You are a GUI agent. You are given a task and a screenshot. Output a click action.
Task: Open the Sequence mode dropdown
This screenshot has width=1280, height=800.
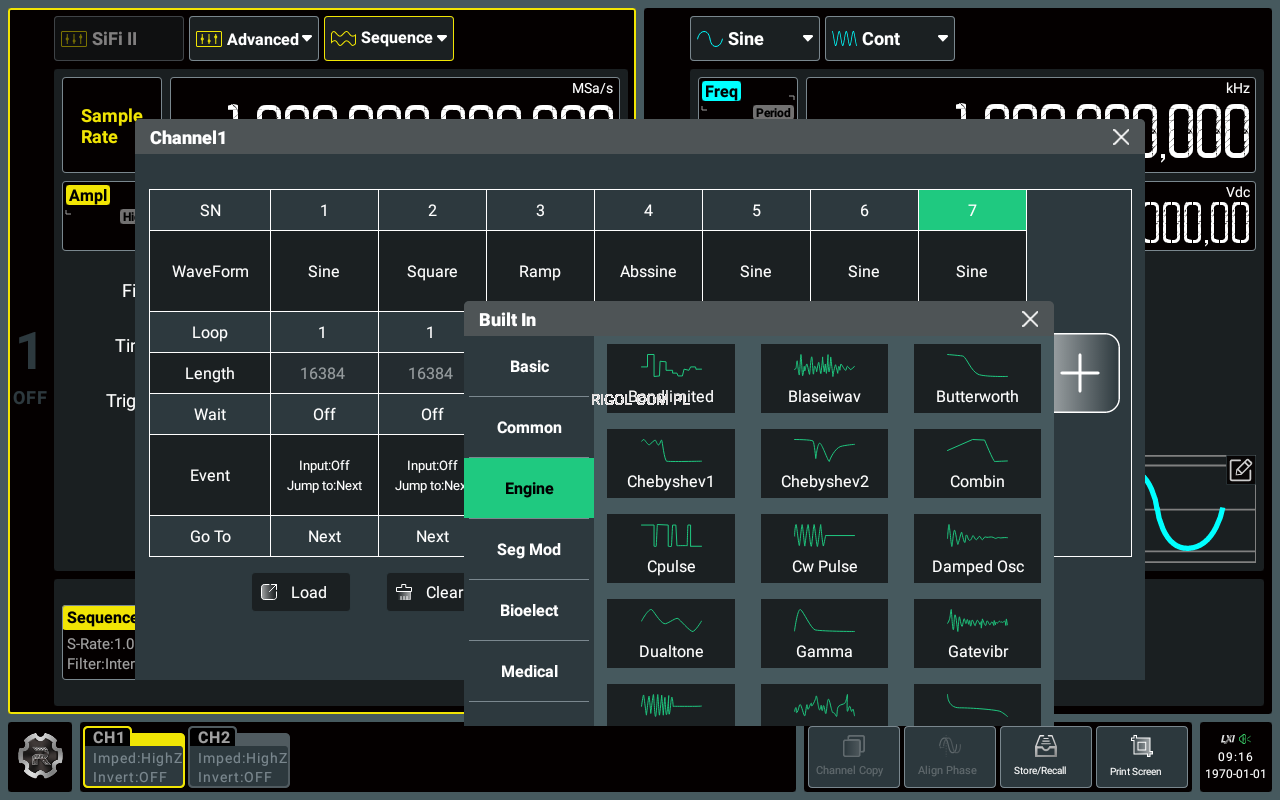[x=388, y=39]
